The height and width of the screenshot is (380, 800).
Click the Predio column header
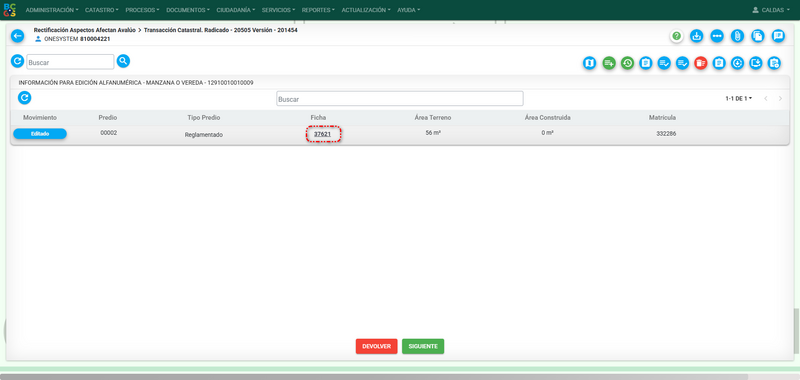pyautogui.click(x=108, y=118)
